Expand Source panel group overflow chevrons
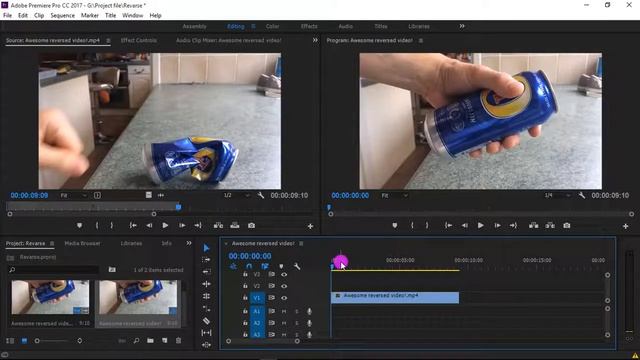This screenshot has width=640, height=360. point(315,40)
